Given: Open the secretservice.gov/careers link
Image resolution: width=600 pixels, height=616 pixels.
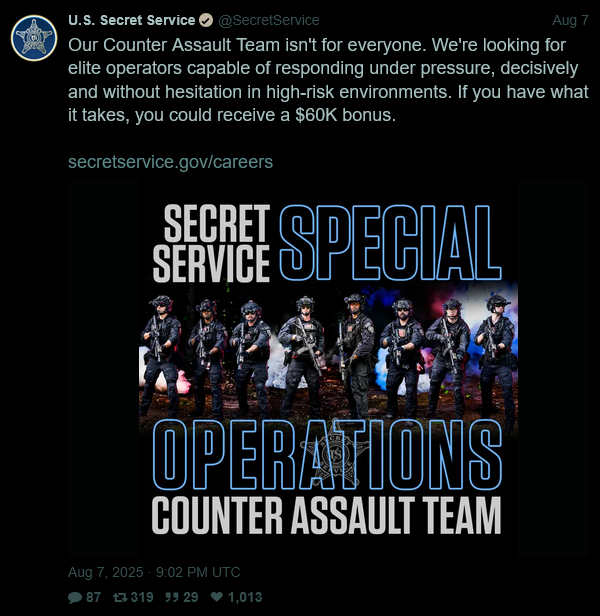Looking at the screenshot, I should tap(171, 162).
